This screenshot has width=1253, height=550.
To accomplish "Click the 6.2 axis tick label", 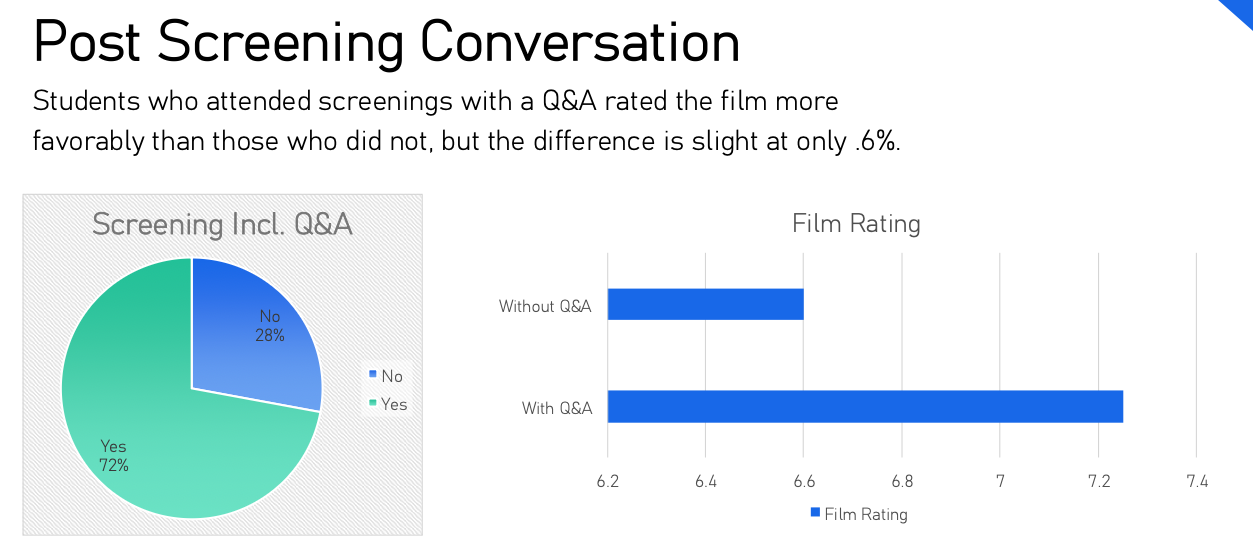I will (x=608, y=482).
